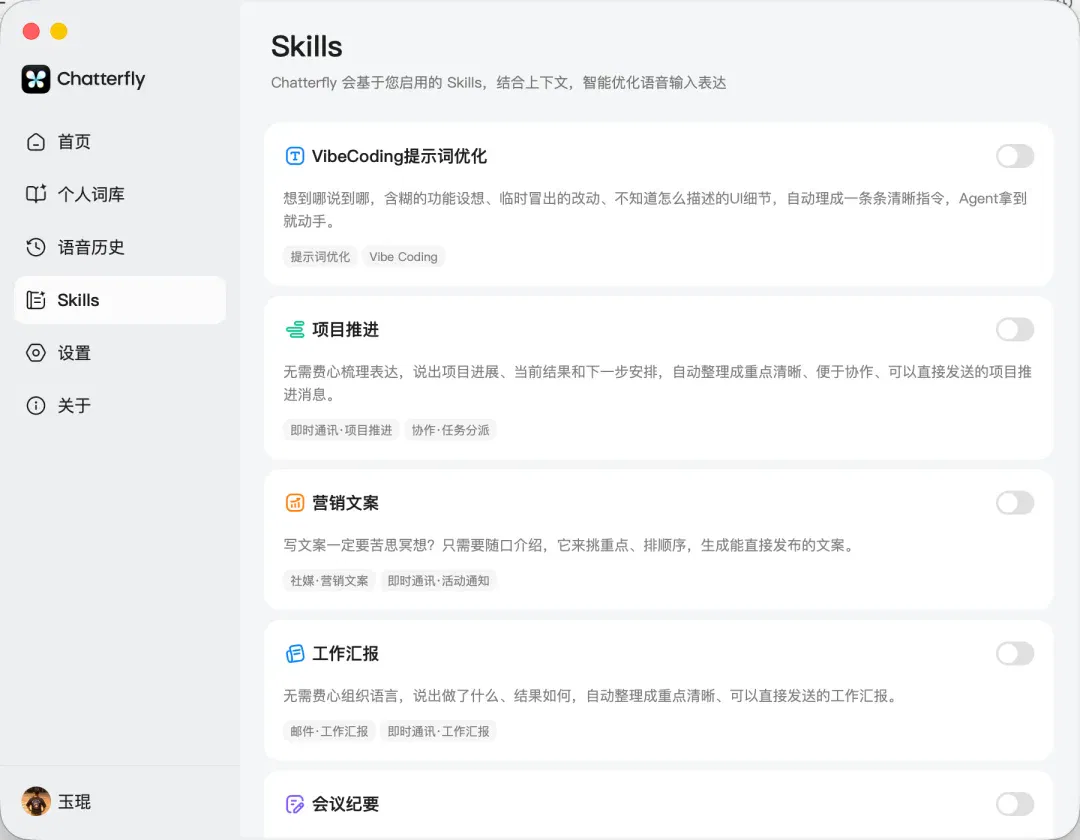Click the Skills page heading
Image resolution: width=1080 pixels, height=840 pixels.
coord(307,47)
